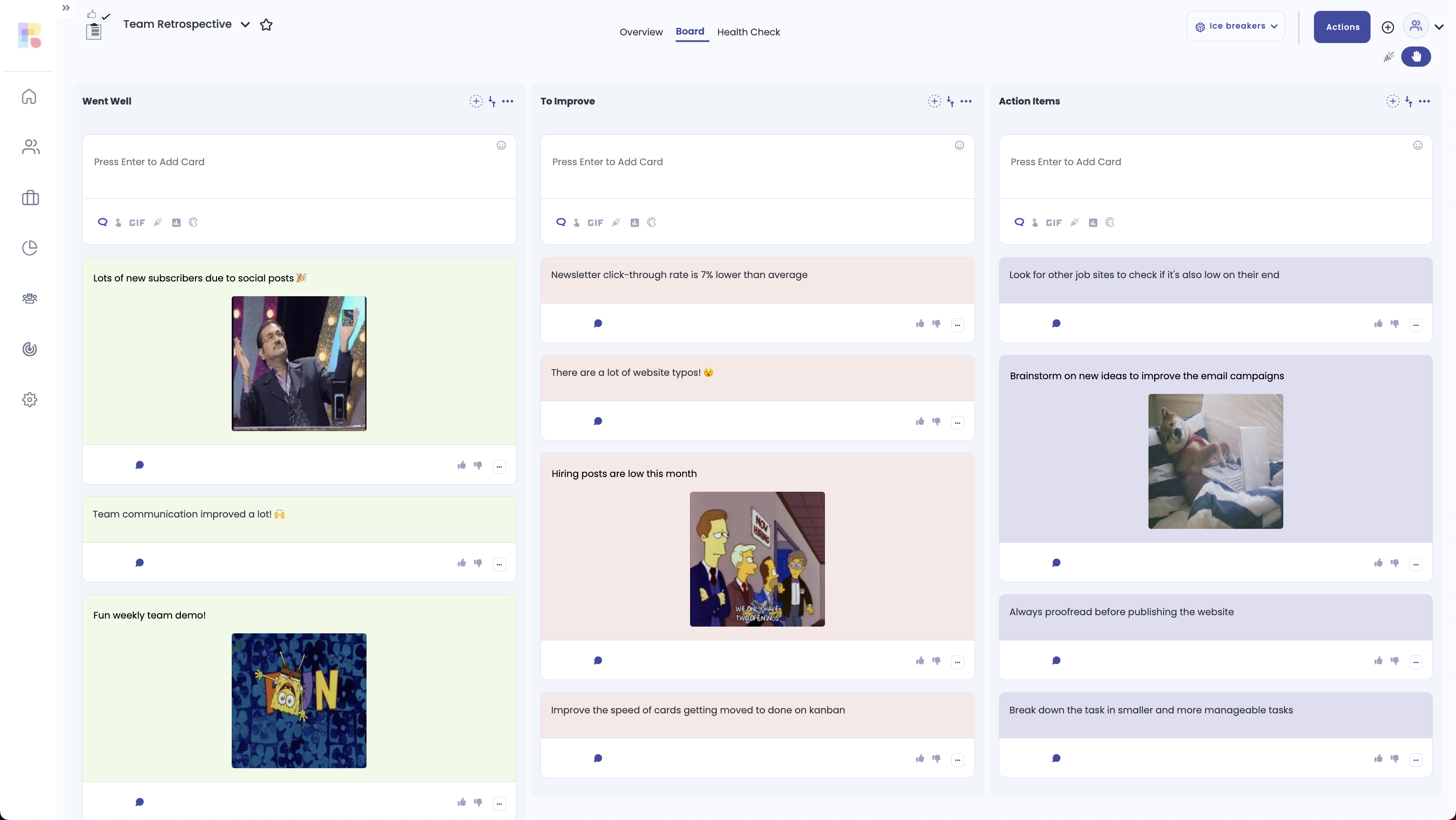Image resolution: width=1456 pixels, height=820 pixels.
Task: Expand the participants dropdown arrow top right
Action: [x=1439, y=27]
